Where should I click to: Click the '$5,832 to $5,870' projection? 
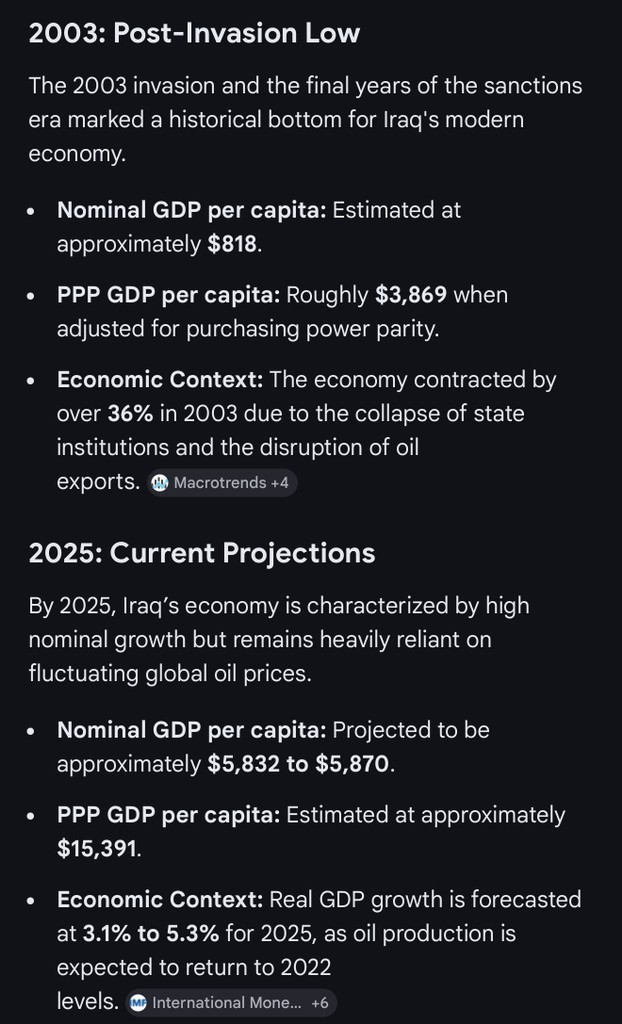coord(300,765)
